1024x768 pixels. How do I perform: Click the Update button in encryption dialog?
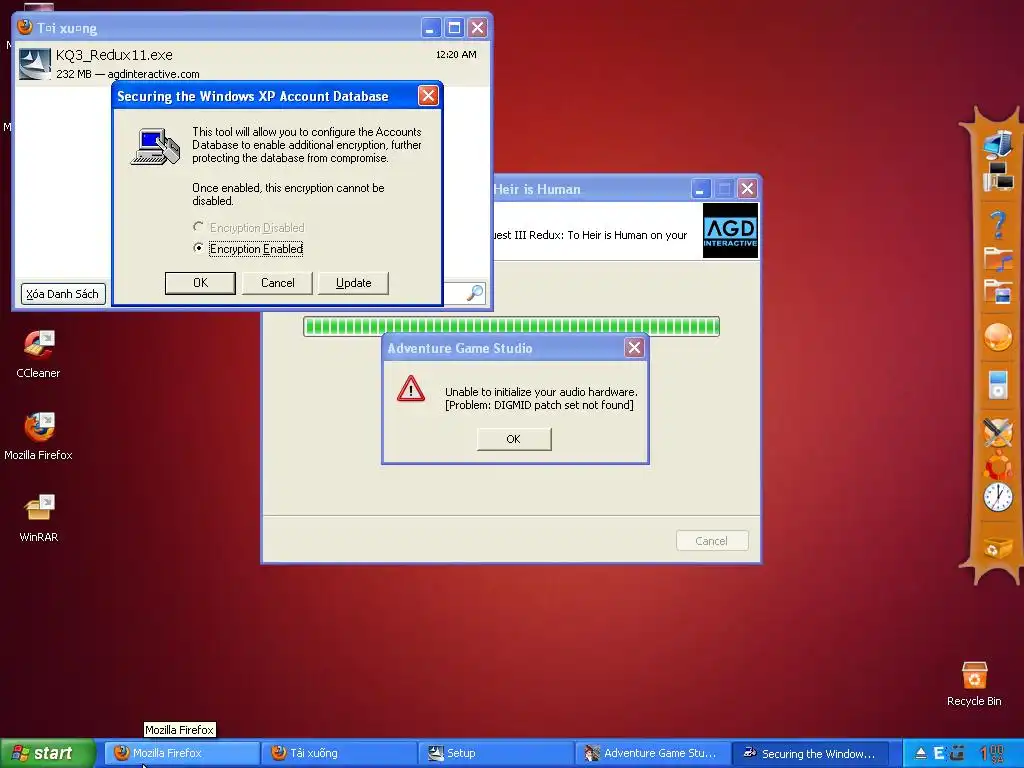tap(353, 283)
